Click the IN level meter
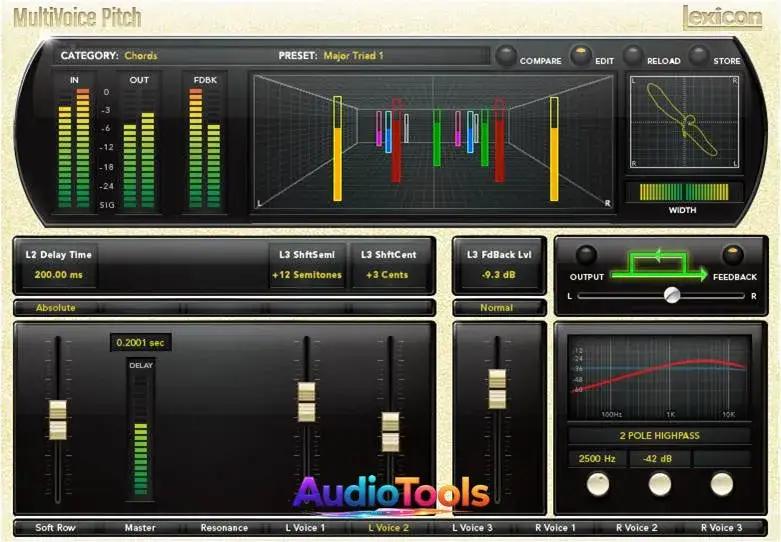The height and width of the screenshot is (542, 781). pyautogui.click(x=74, y=147)
